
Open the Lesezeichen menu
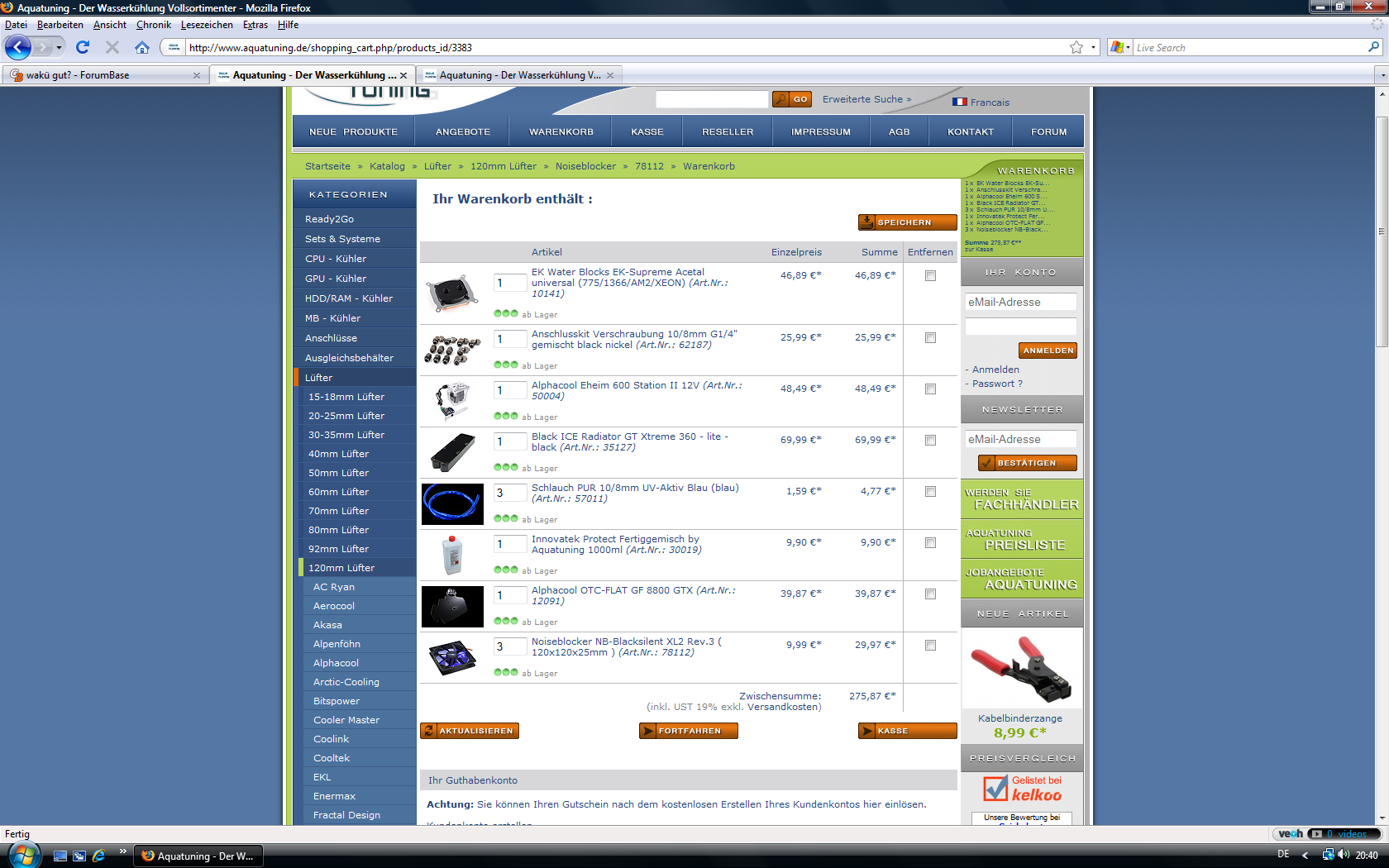207,25
